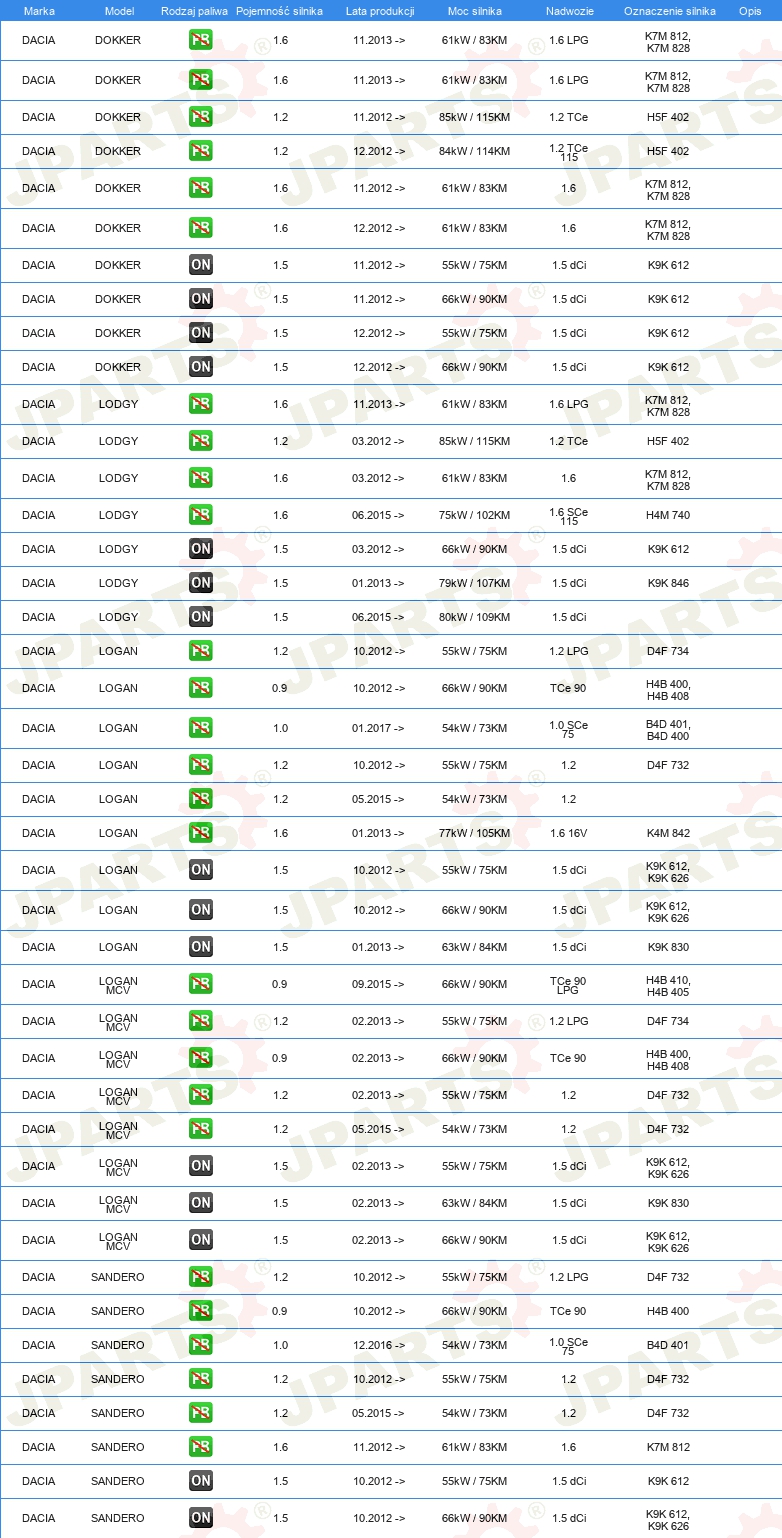Click engine code H4B 410, H4B 405
This screenshot has height=1538, width=782.
(668, 984)
